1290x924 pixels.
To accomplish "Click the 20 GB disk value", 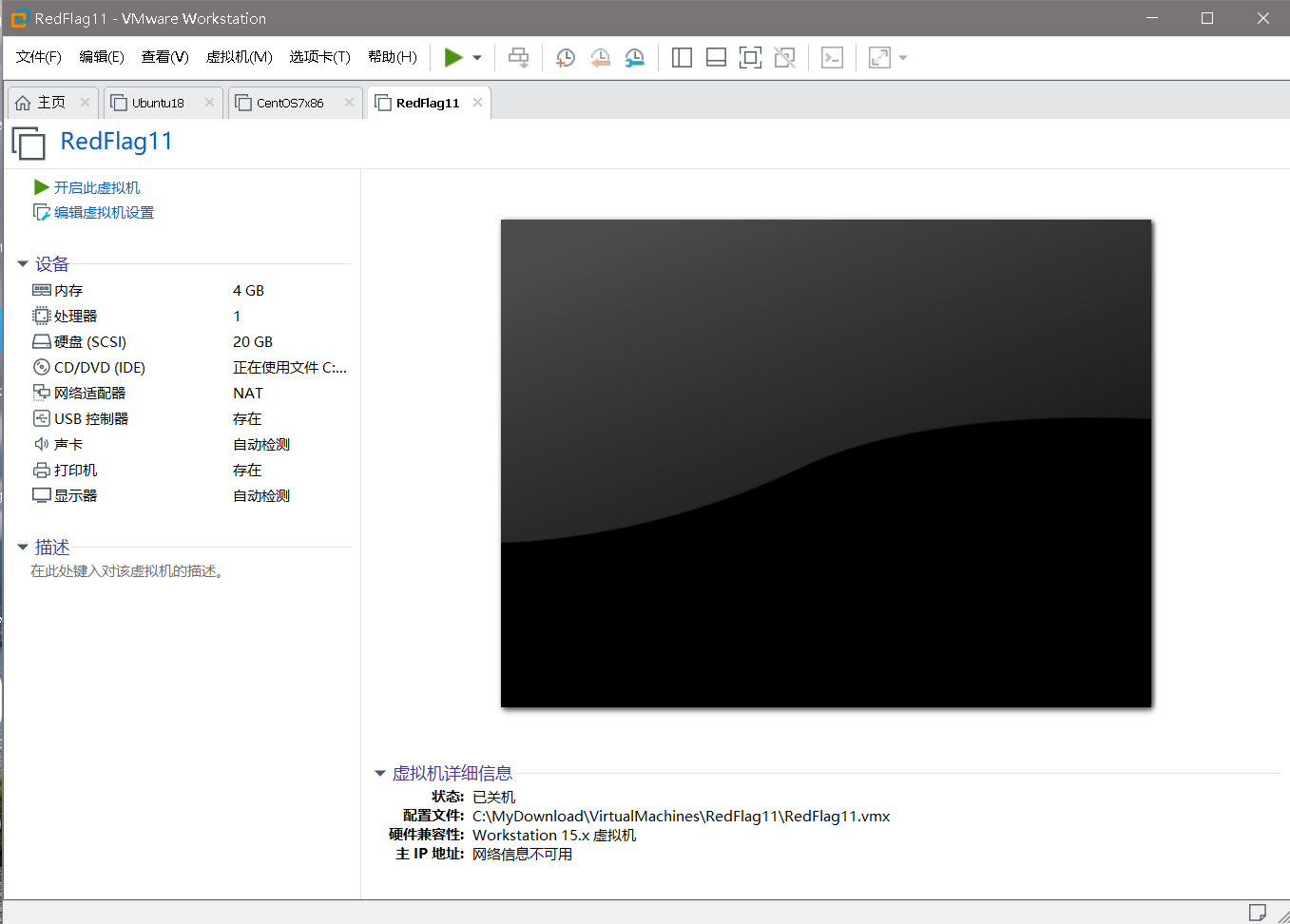I will [253, 342].
